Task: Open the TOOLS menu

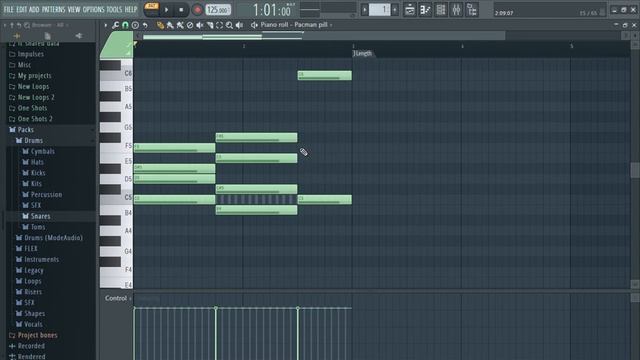Action: [114, 9]
